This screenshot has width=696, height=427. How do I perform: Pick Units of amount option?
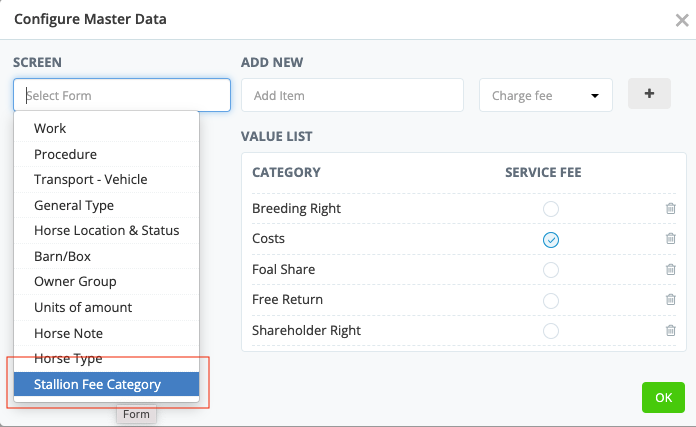83,307
